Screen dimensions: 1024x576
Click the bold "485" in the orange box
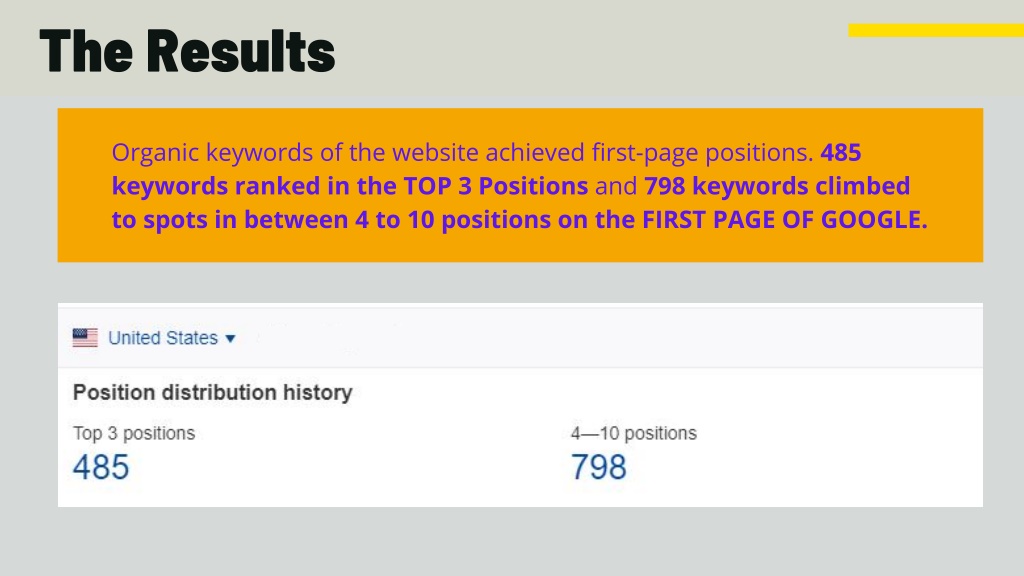pos(841,152)
